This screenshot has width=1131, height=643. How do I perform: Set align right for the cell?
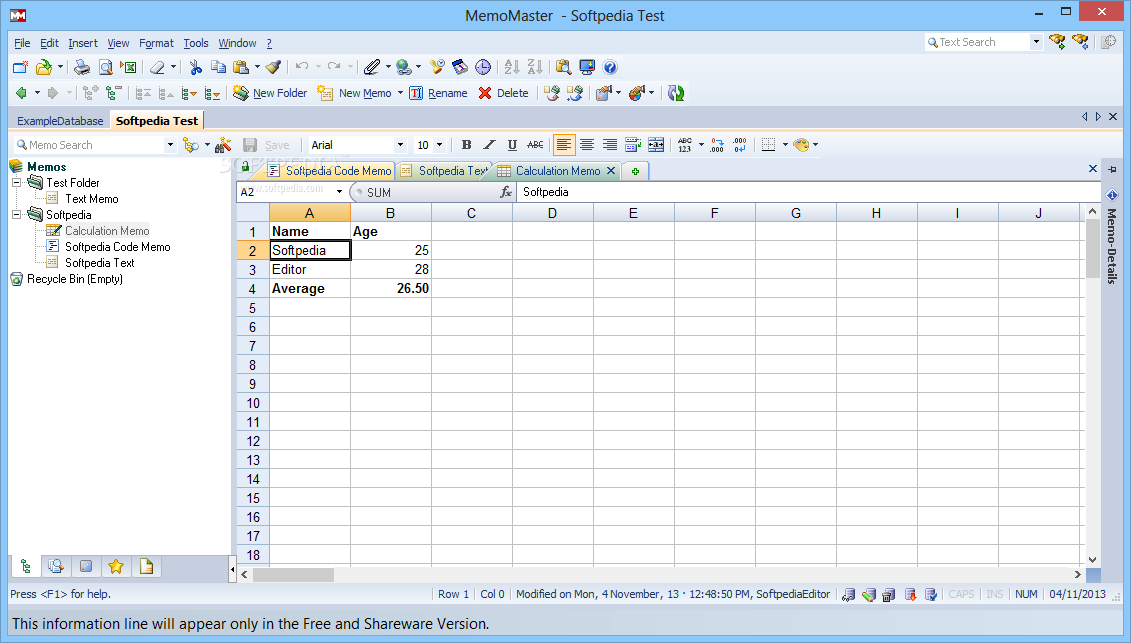click(610, 145)
